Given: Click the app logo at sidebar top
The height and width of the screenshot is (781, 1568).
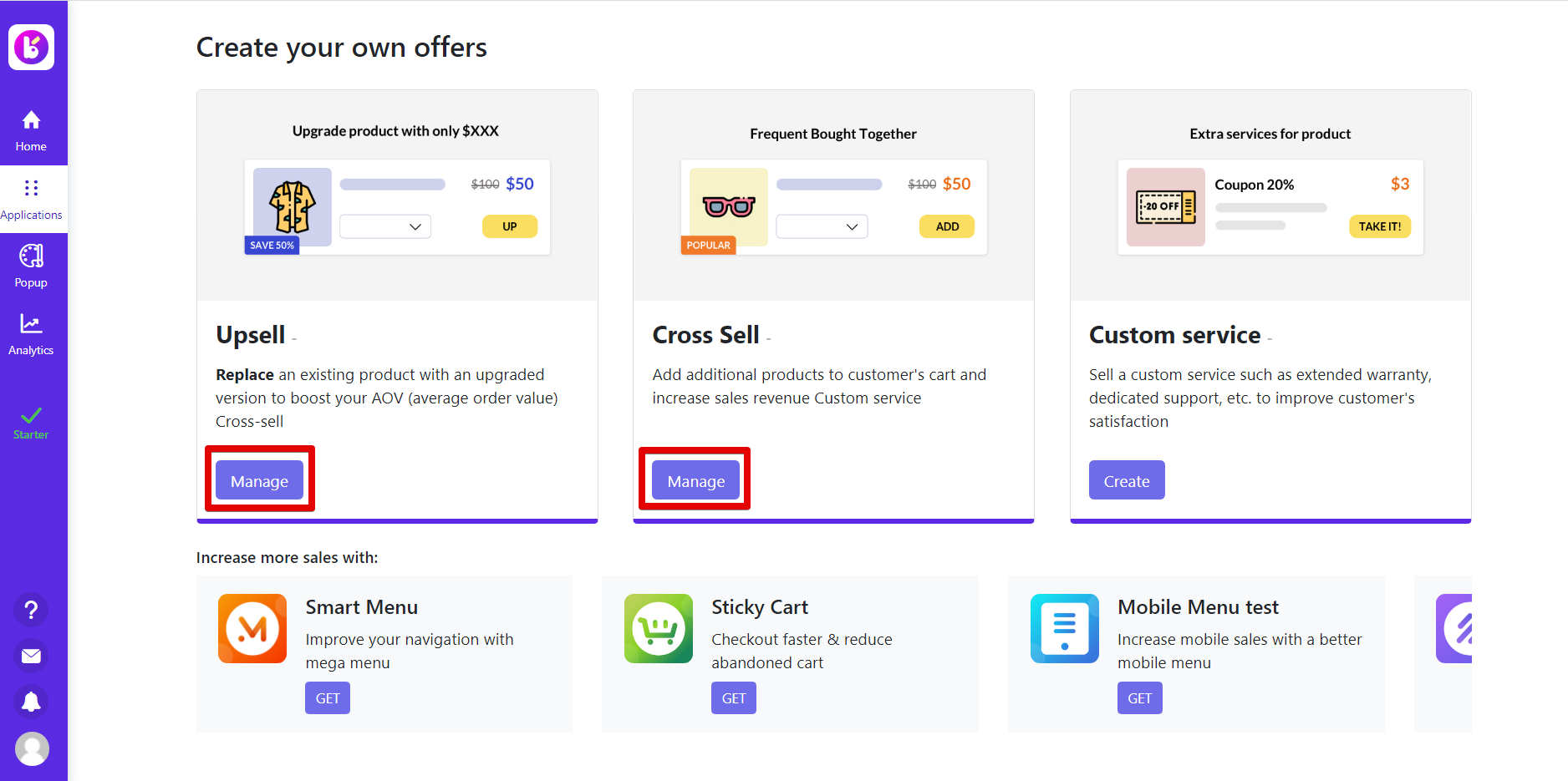Looking at the screenshot, I should click(x=32, y=47).
